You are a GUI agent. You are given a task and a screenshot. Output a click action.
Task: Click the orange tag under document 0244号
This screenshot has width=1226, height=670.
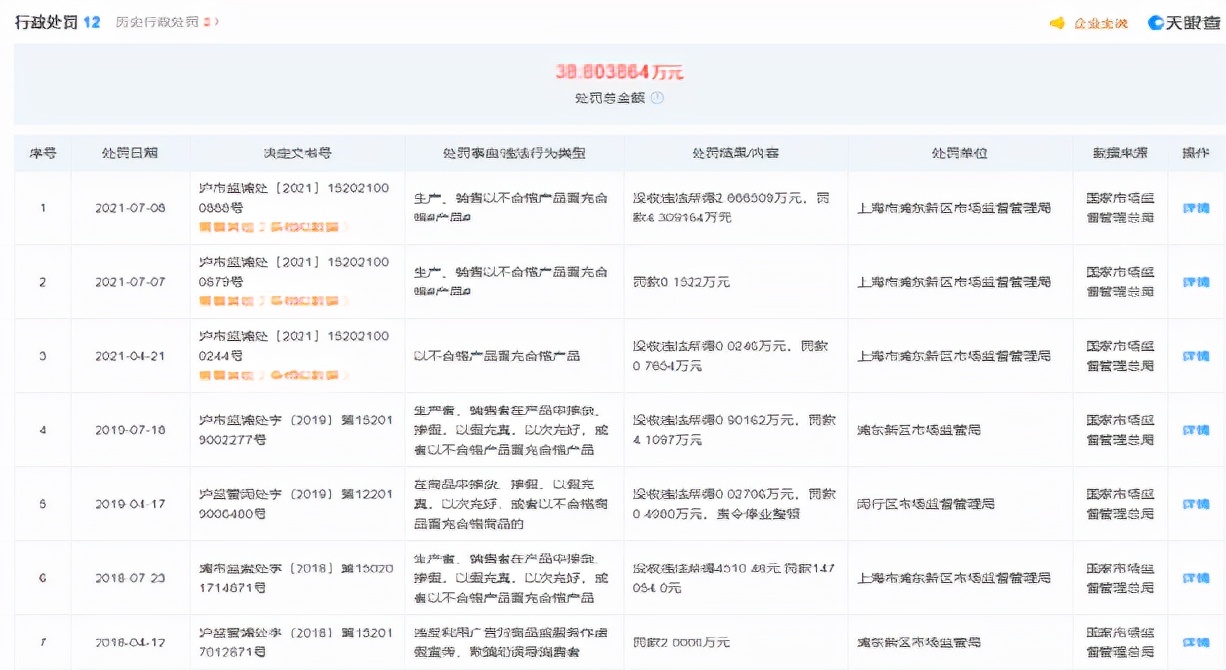point(270,376)
